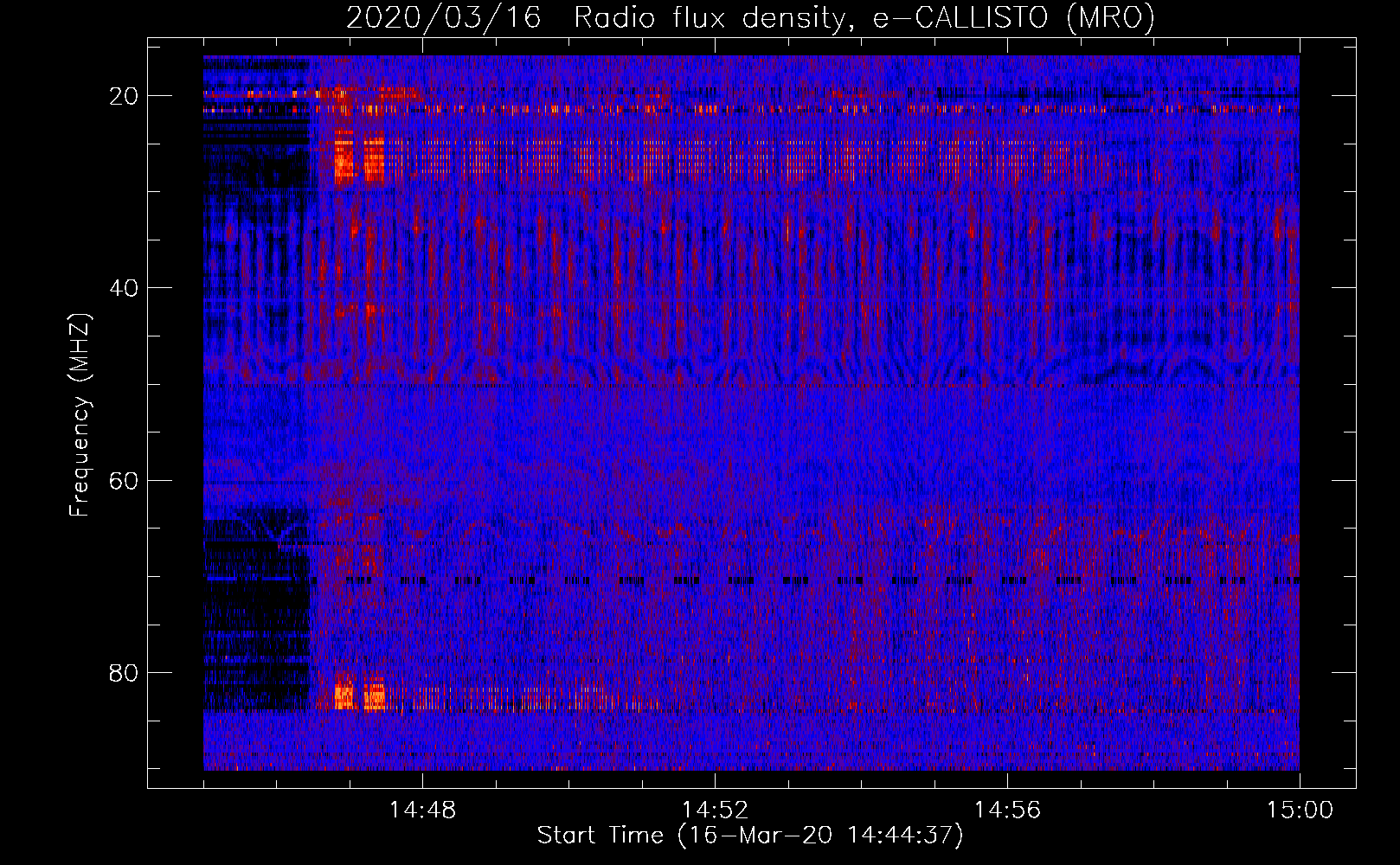This screenshot has width=1400, height=865.
Task: Select the 14:56 time tick label
Action: point(1007,811)
